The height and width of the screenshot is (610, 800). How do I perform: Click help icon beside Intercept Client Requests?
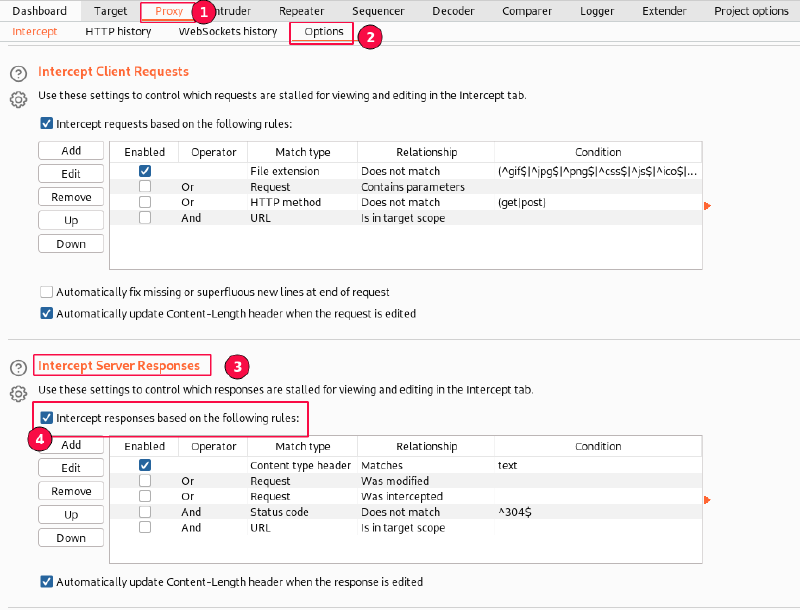(17, 75)
